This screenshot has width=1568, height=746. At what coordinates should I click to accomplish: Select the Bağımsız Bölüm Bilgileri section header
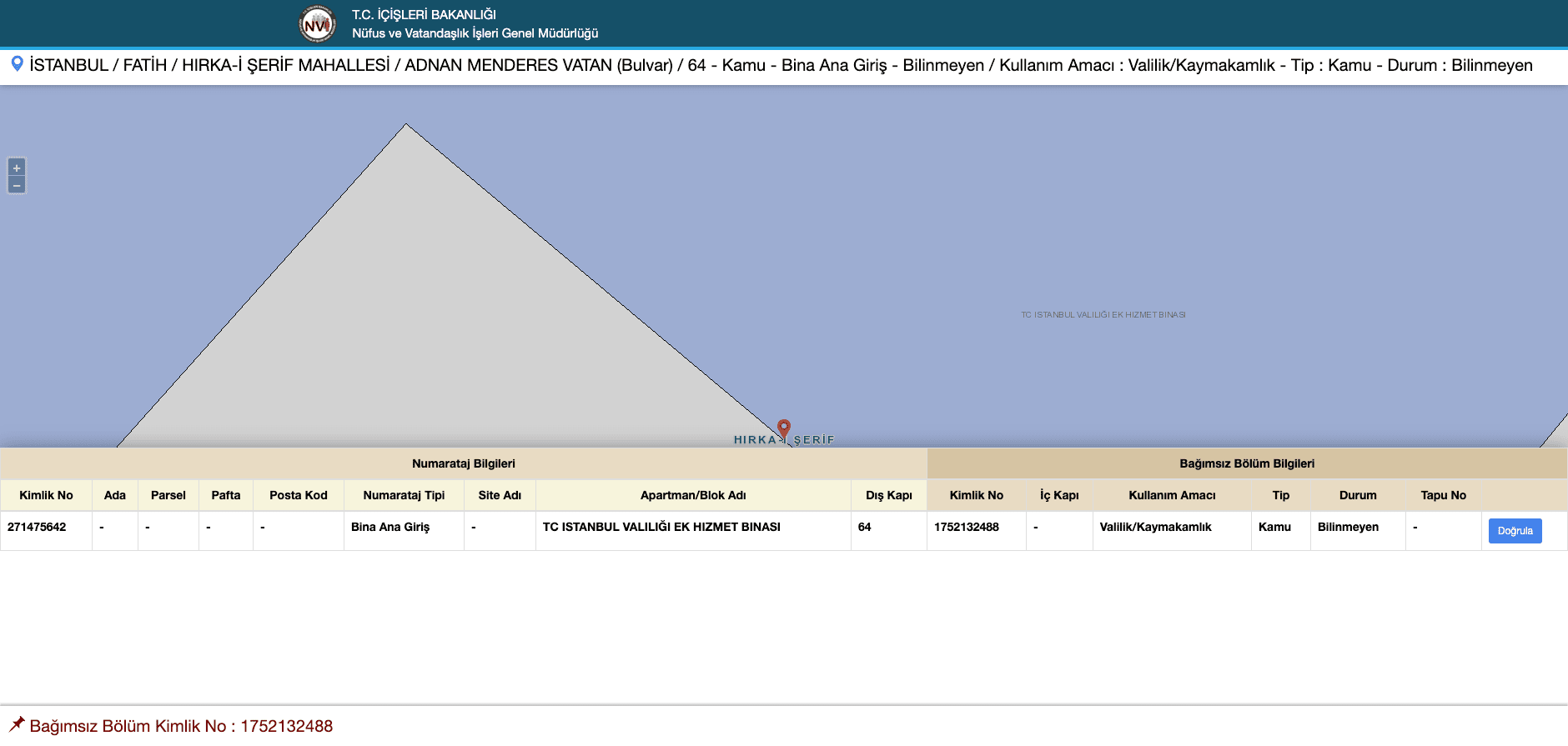(x=1246, y=463)
